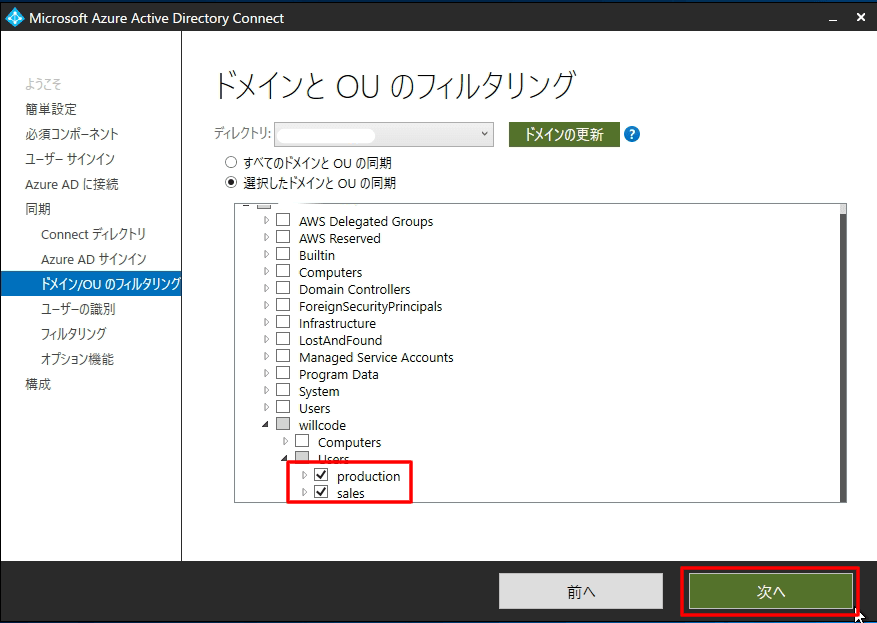Image resolution: width=877 pixels, height=623 pixels.
Task: Click the Azure AD Connect logo icon
Action: [14, 17]
